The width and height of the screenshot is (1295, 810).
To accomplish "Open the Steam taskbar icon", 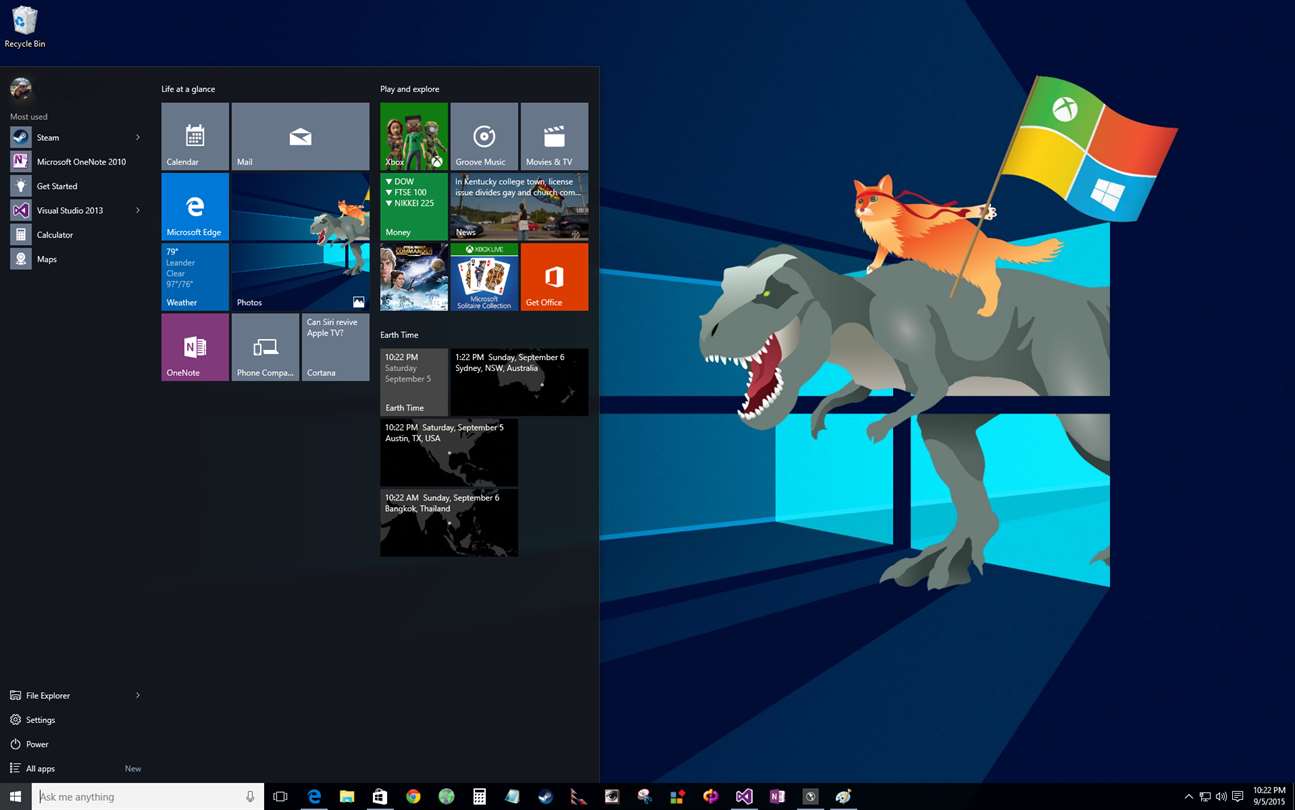I will point(546,797).
